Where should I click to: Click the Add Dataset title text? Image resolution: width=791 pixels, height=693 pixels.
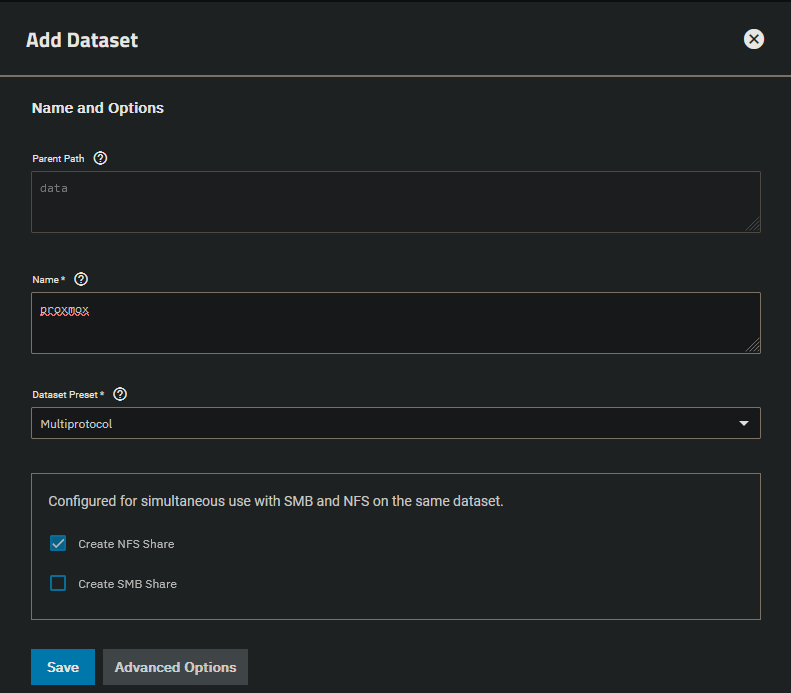coord(82,41)
